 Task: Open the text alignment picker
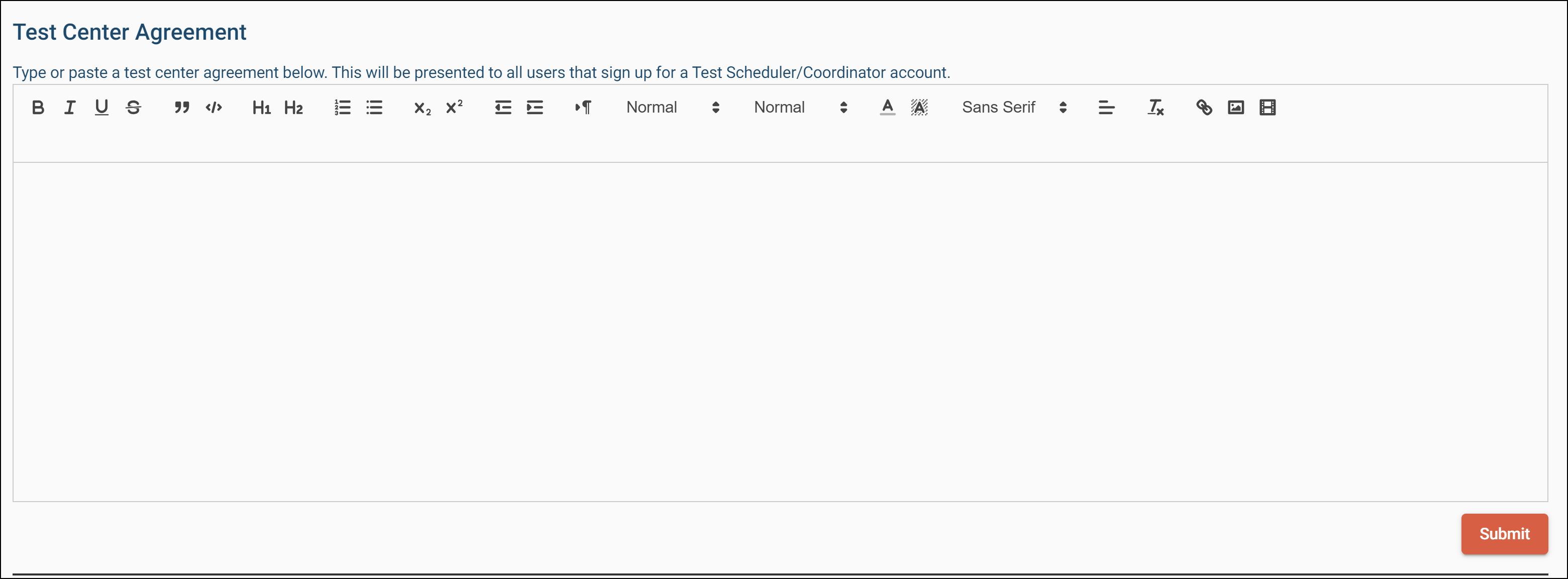click(x=1106, y=108)
